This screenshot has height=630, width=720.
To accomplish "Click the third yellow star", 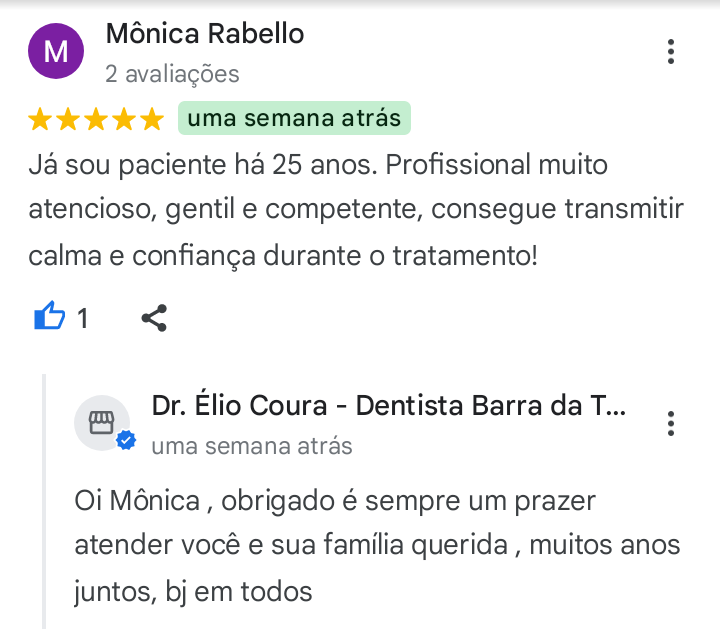I will click(96, 119).
